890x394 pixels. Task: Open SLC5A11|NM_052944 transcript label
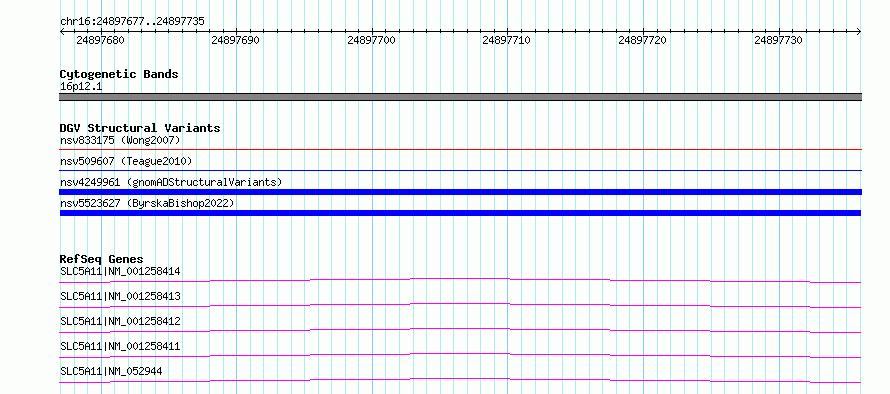click(111, 371)
